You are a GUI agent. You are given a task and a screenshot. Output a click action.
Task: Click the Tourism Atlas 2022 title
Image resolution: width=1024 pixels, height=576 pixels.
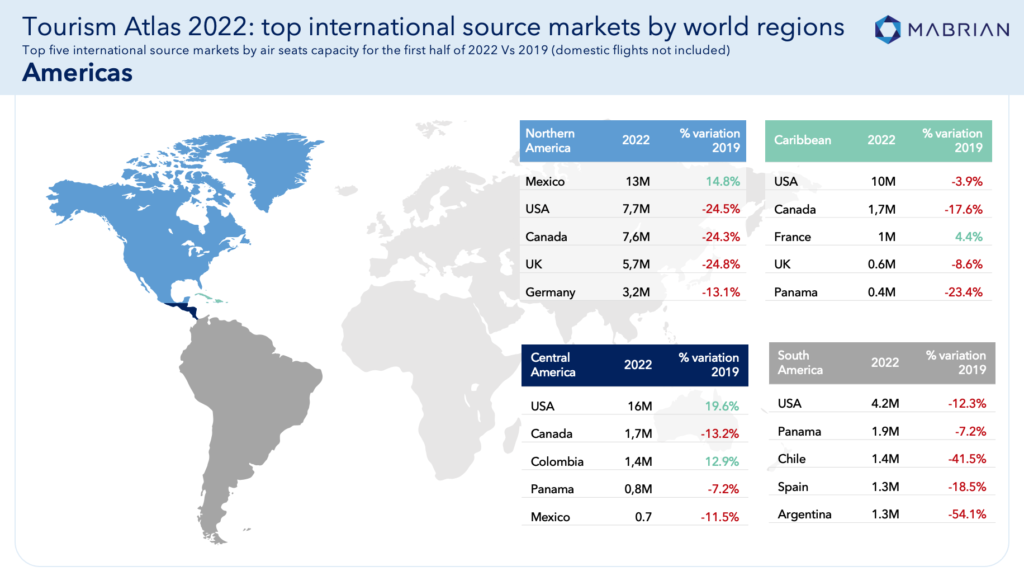click(x=433, y=27)
